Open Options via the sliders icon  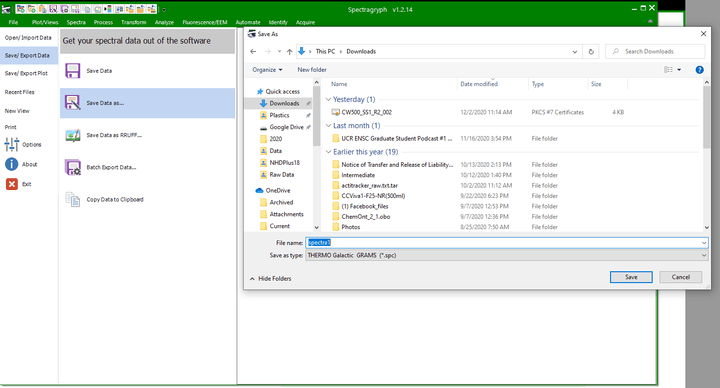tap(11, 144)
